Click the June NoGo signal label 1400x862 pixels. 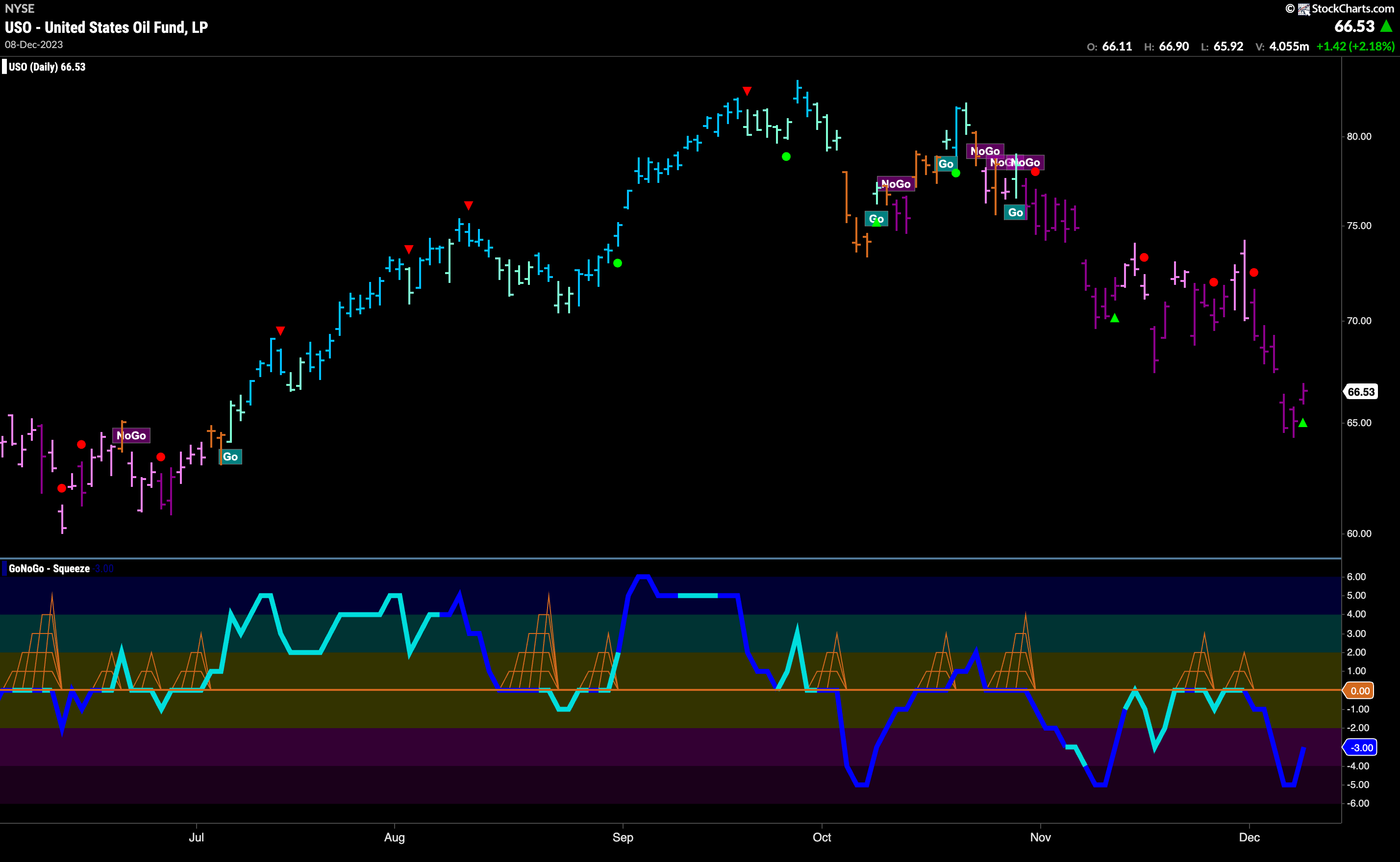[132, 435]
